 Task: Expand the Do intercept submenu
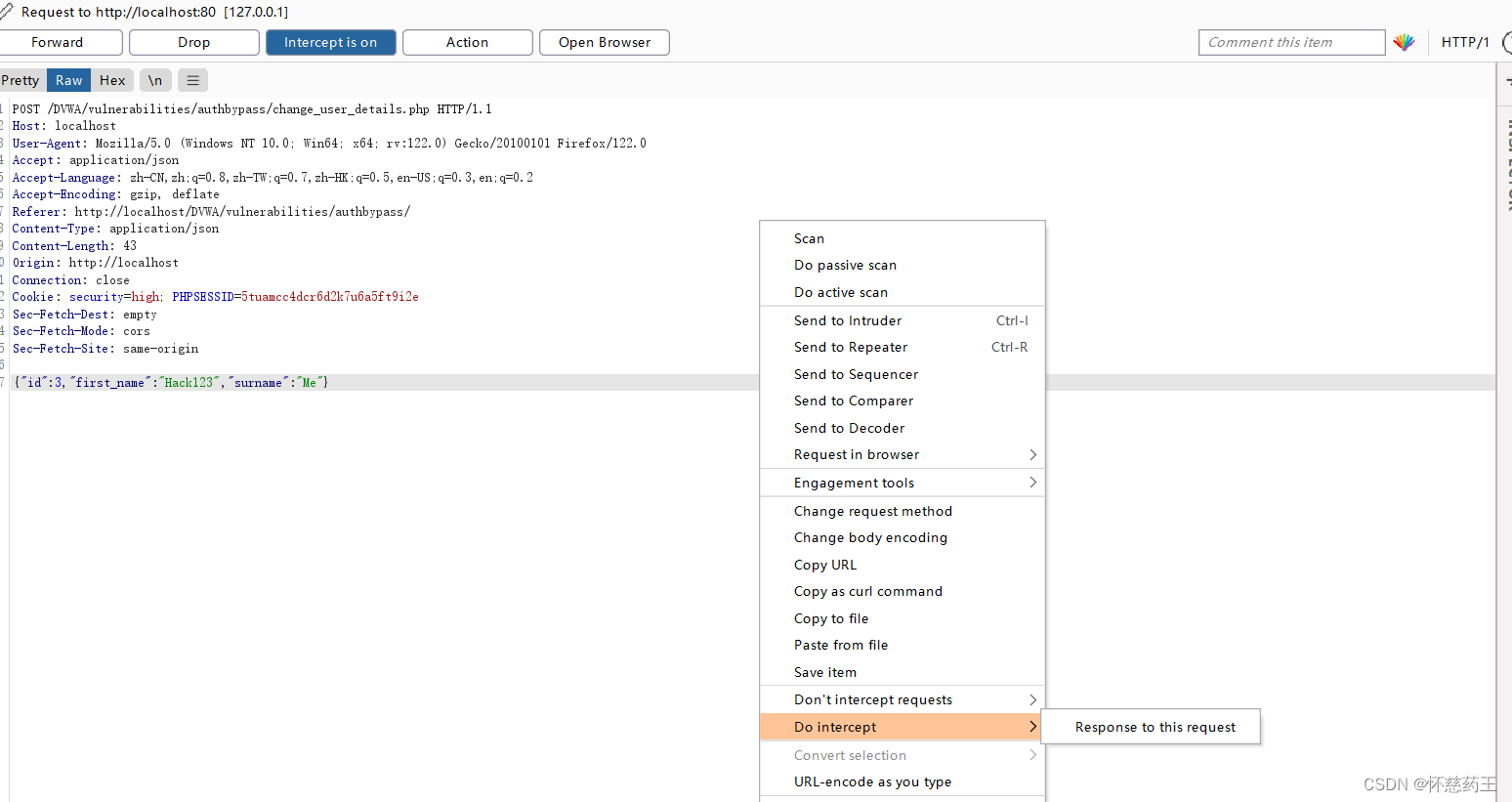pyautogui.click(x=903, y=727)
